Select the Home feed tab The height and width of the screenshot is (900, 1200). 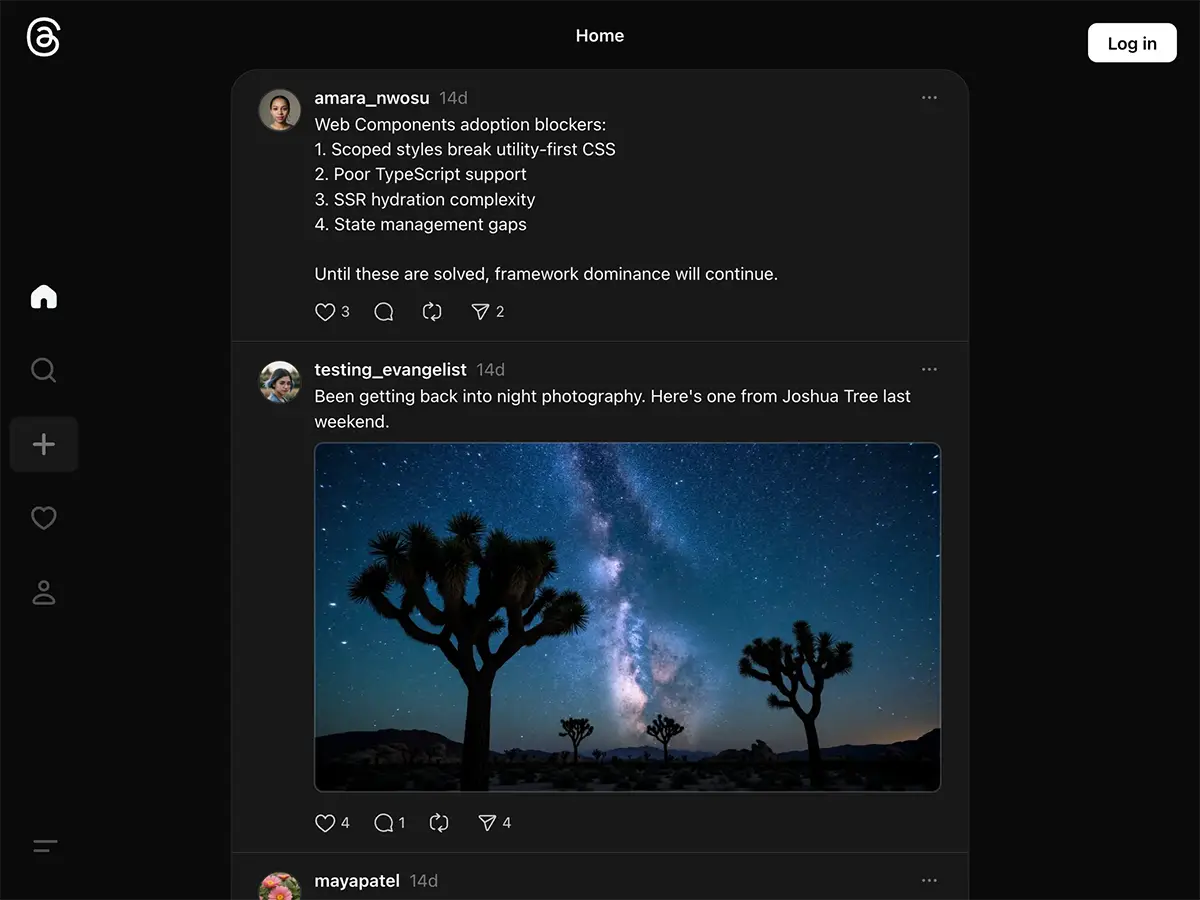599,35
